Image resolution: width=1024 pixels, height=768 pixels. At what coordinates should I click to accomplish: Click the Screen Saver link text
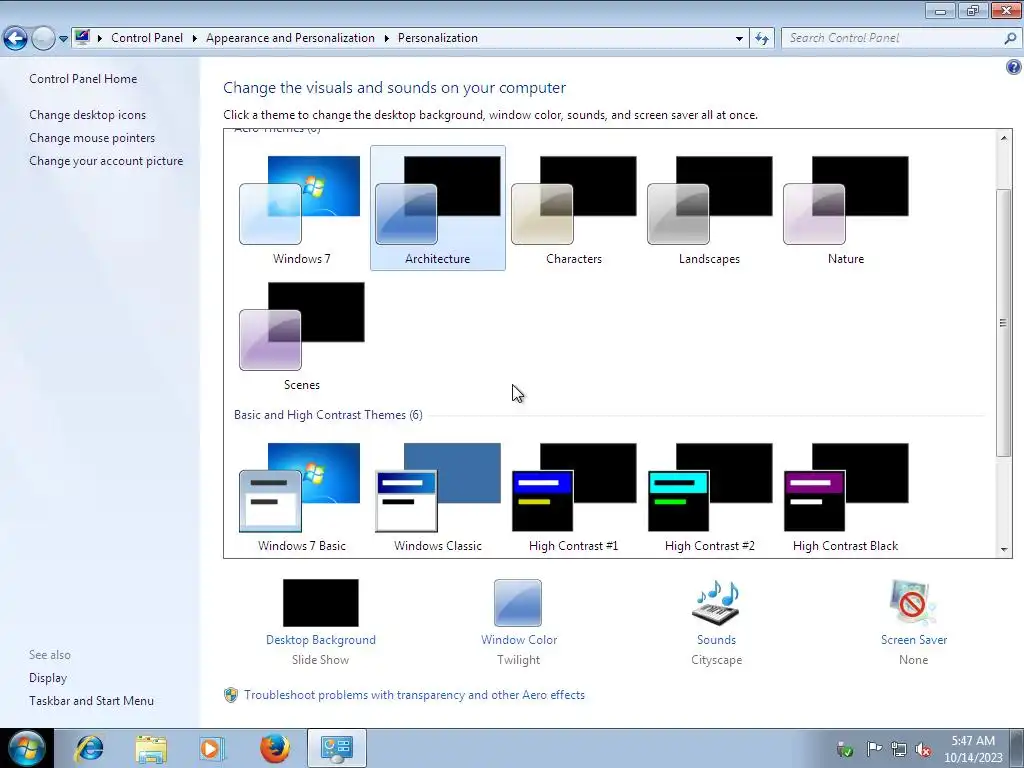pyautogui.click(x=914, y=640)
